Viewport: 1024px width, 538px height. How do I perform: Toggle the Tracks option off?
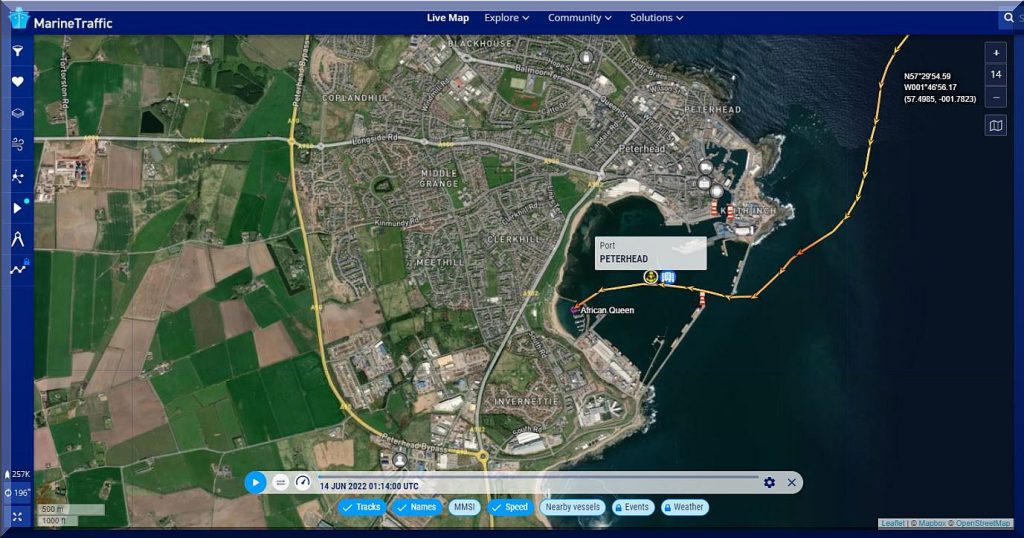360,507
